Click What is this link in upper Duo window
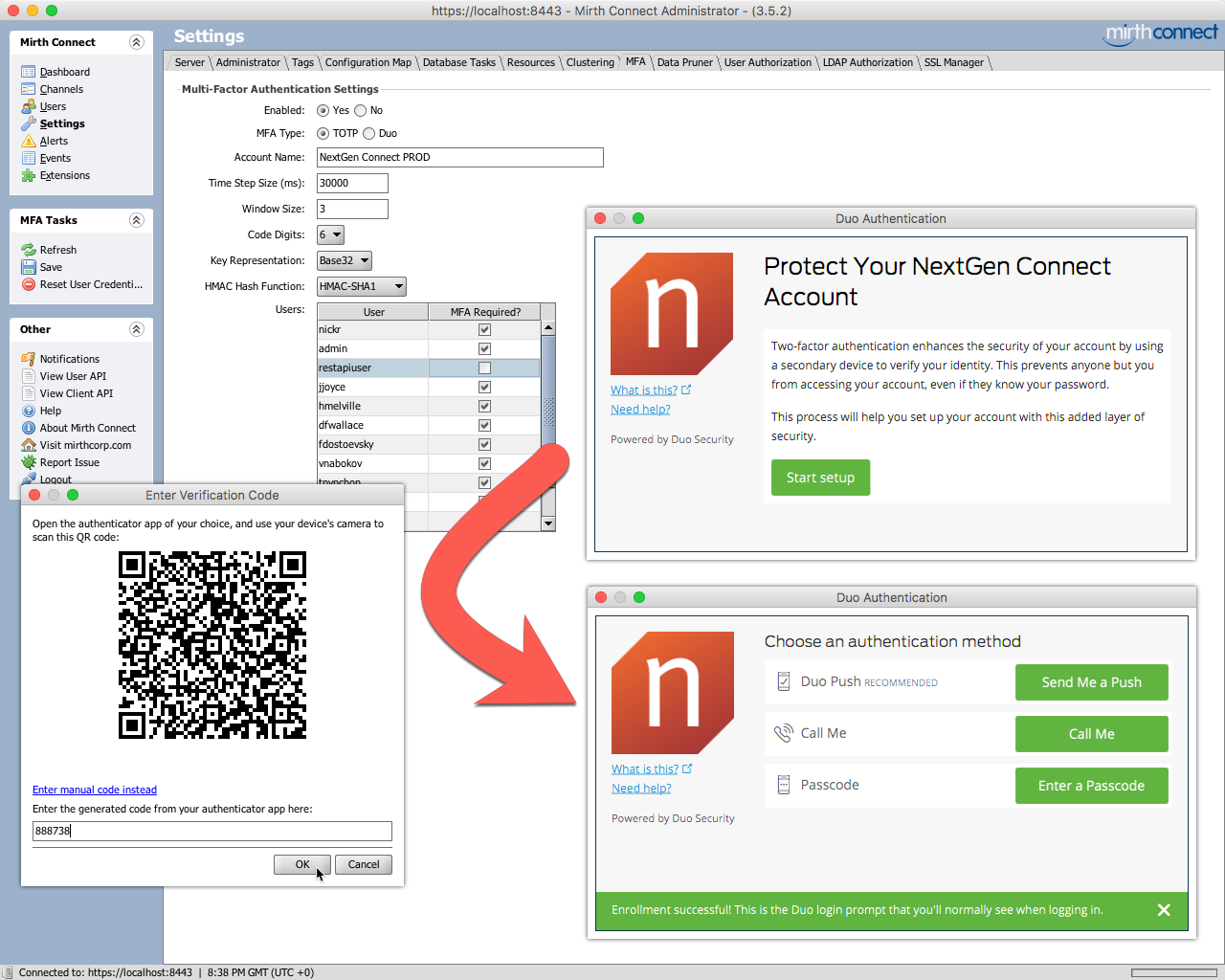 (x=644, y=390)
